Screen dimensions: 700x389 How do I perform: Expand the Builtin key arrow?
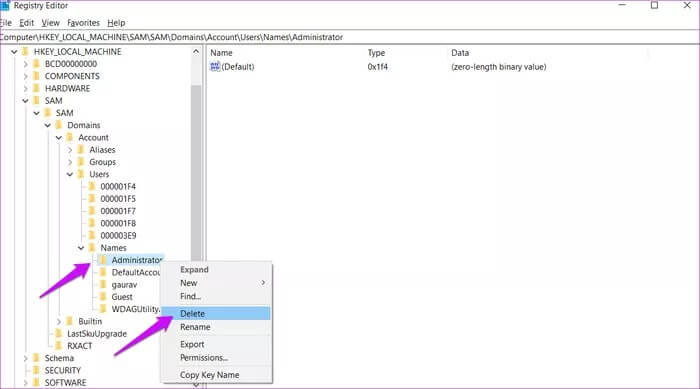point(59,322)
